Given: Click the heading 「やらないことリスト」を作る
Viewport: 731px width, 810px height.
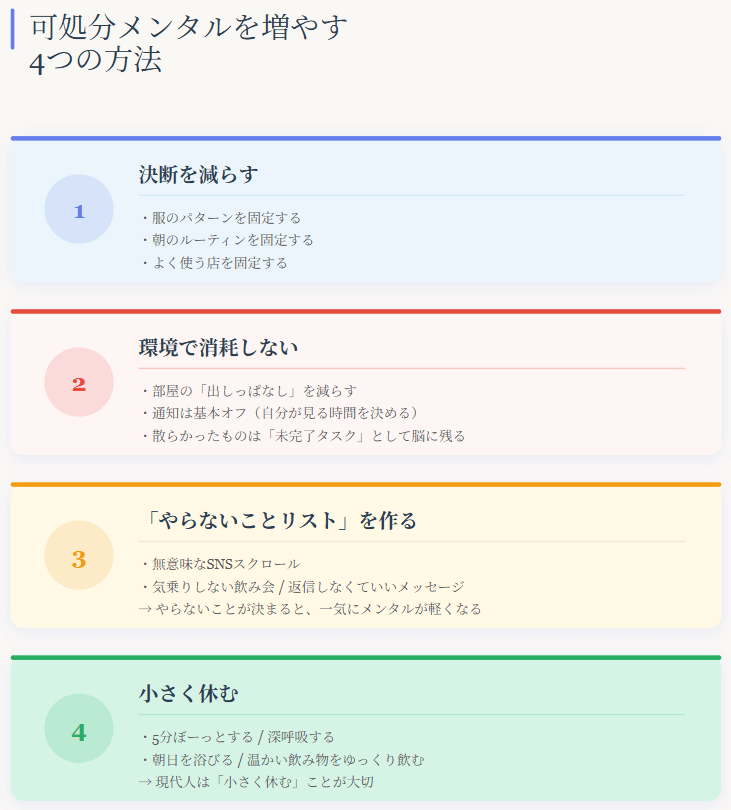Looking at the screenshot, I should pos(277,521).
